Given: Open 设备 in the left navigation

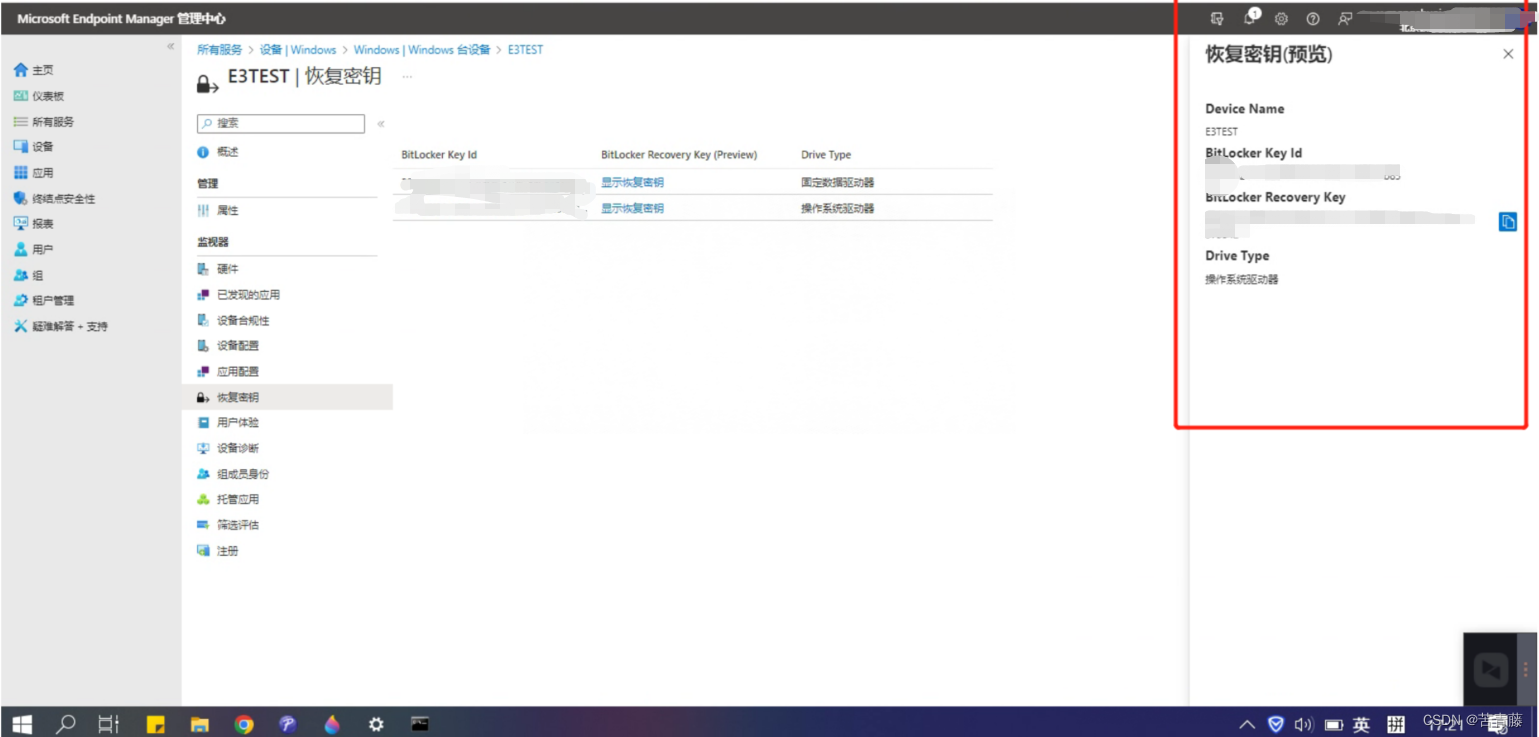Looking at the screenshot, I should pyautogui.click(x=34, y=147).
